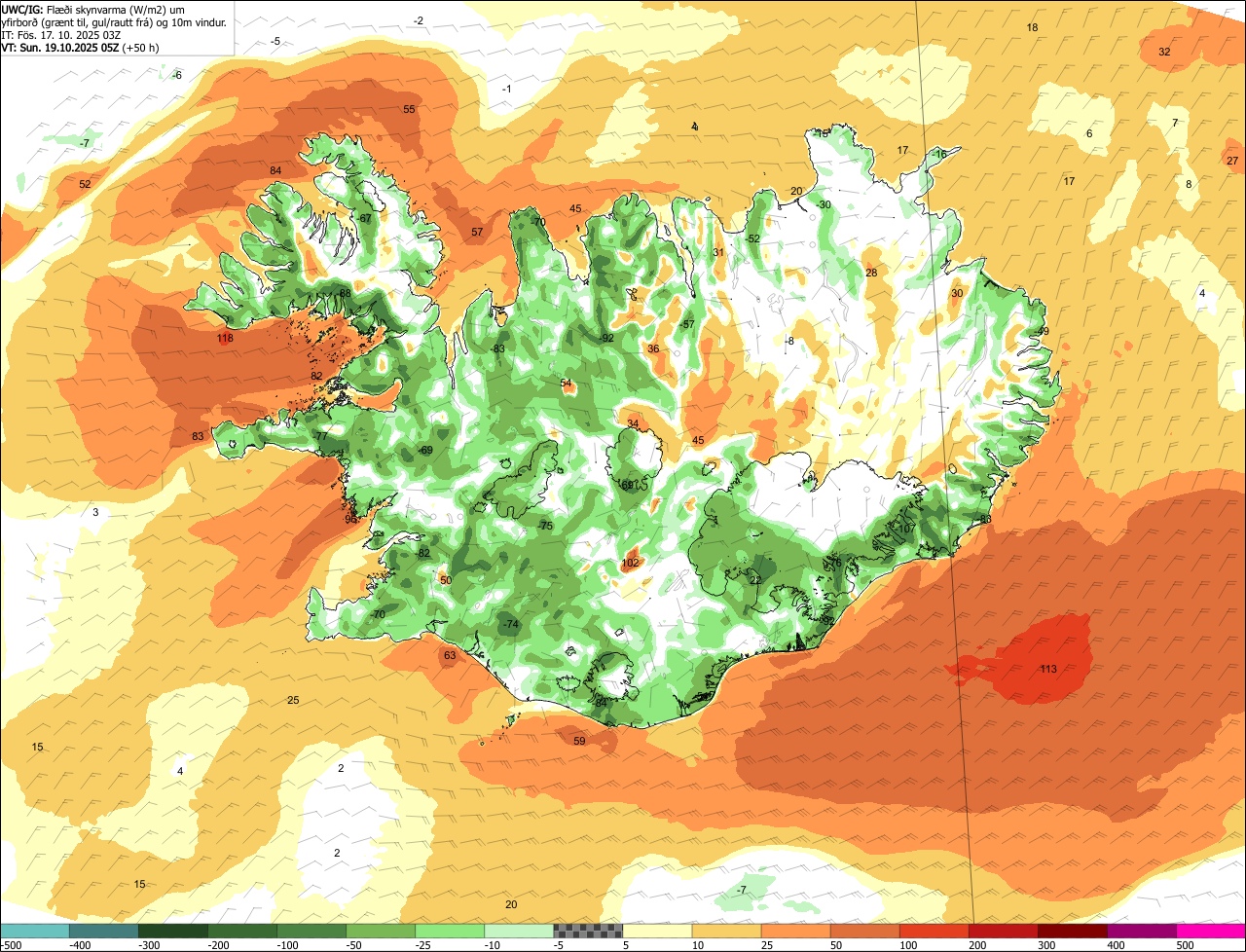This screenshot has width=1246, height=952.
Task: Pick the red 200 to 300 swatch
Action: [1003, 931]
